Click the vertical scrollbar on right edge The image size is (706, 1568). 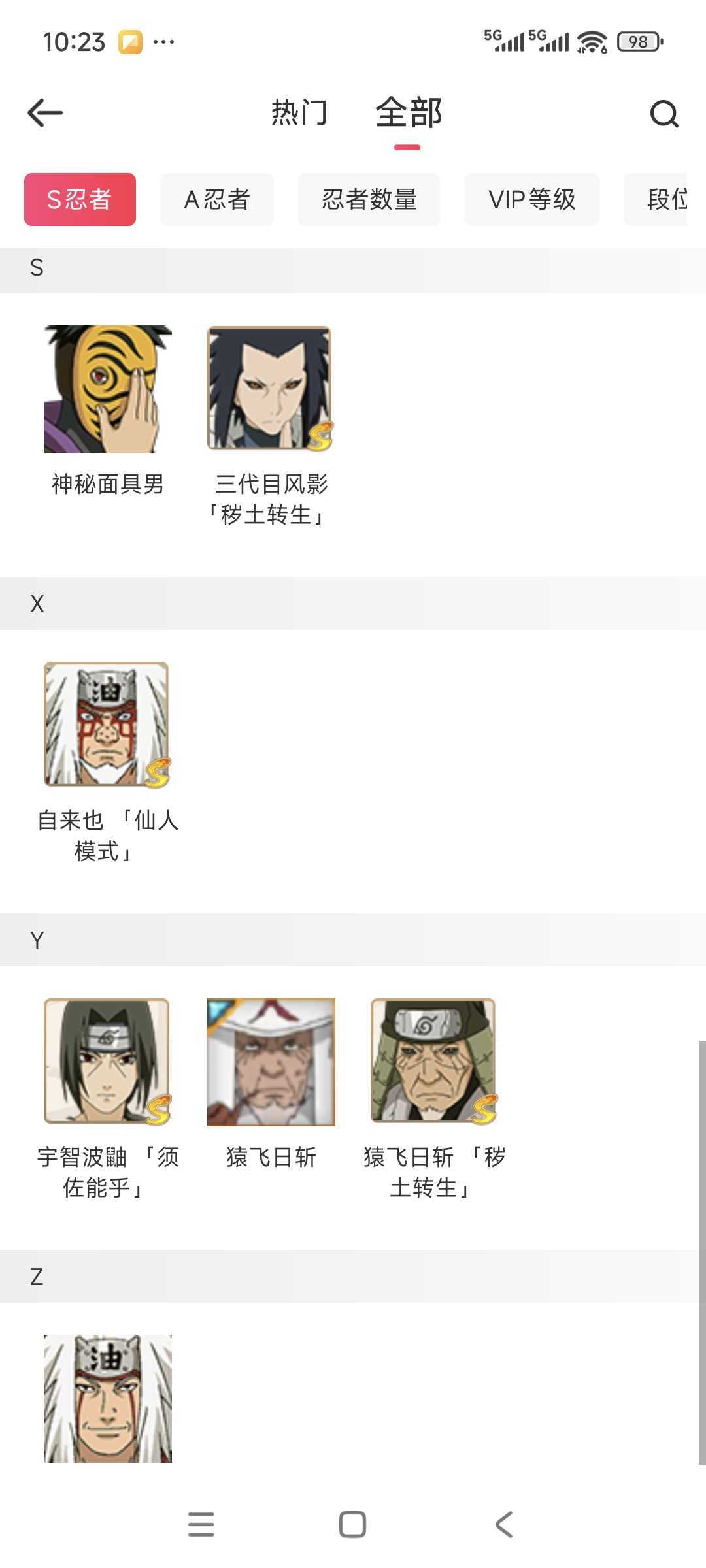702,1252
